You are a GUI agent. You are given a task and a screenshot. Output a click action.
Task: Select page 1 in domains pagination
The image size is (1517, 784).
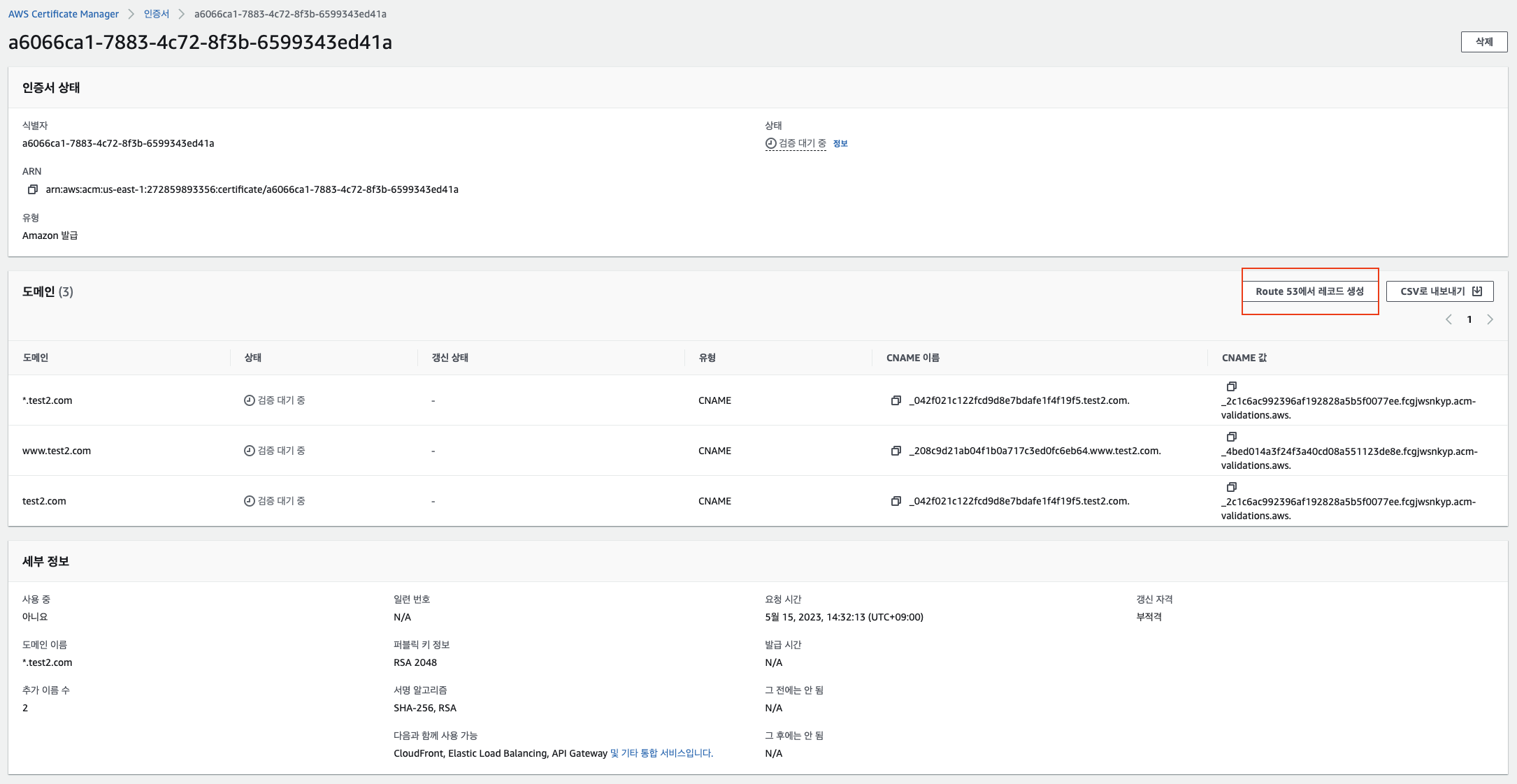pos(1469,319)
